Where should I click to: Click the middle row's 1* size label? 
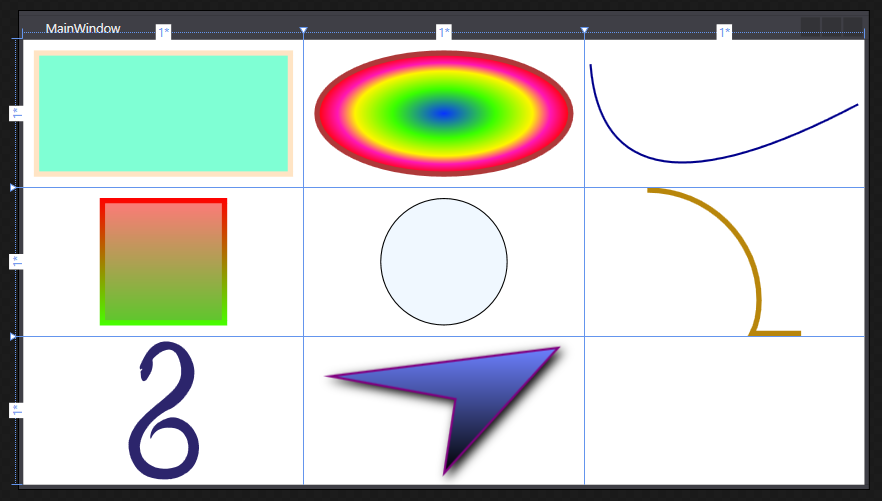pos(15,262)
